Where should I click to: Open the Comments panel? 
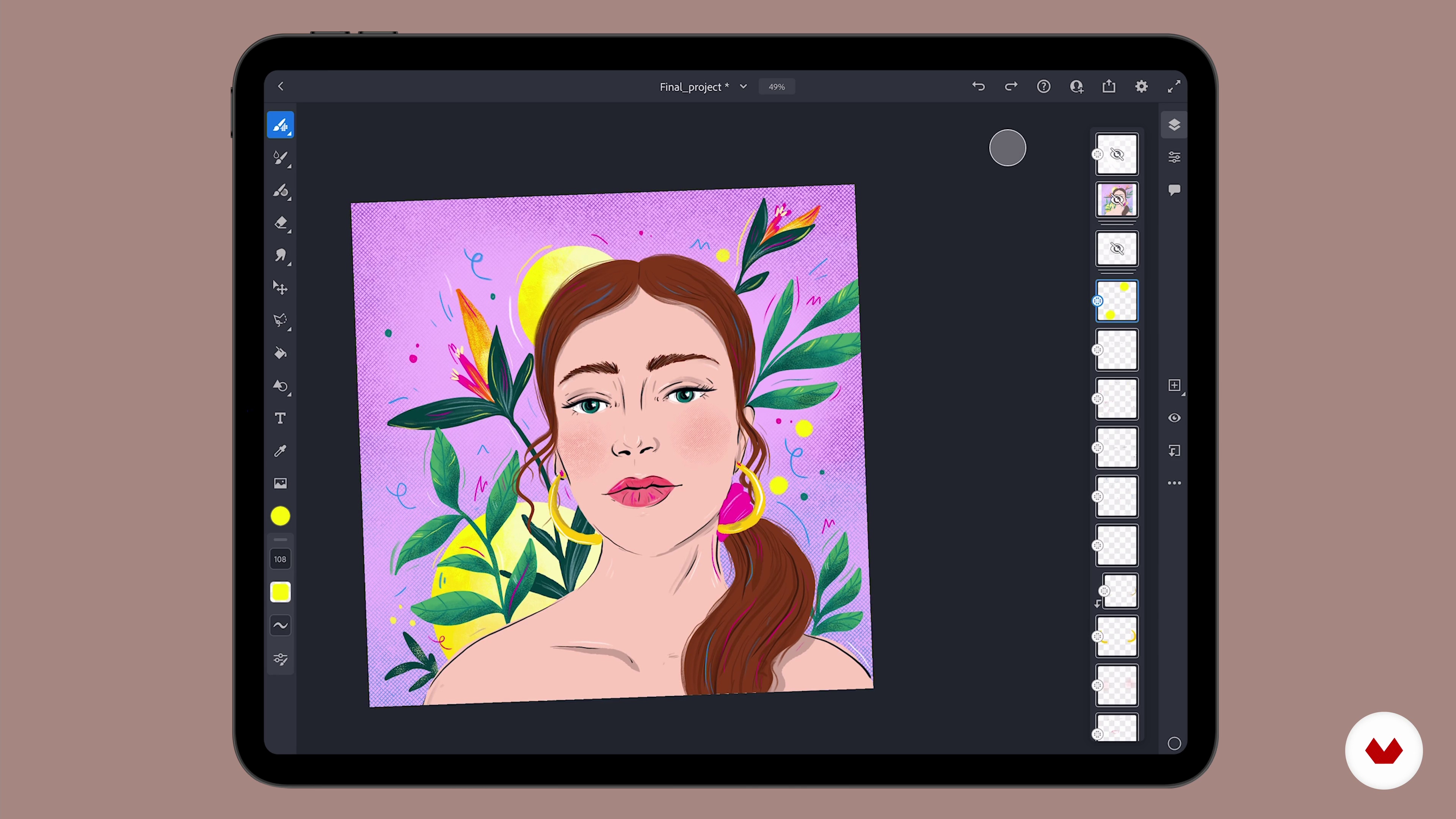[x=1174, y=190]
